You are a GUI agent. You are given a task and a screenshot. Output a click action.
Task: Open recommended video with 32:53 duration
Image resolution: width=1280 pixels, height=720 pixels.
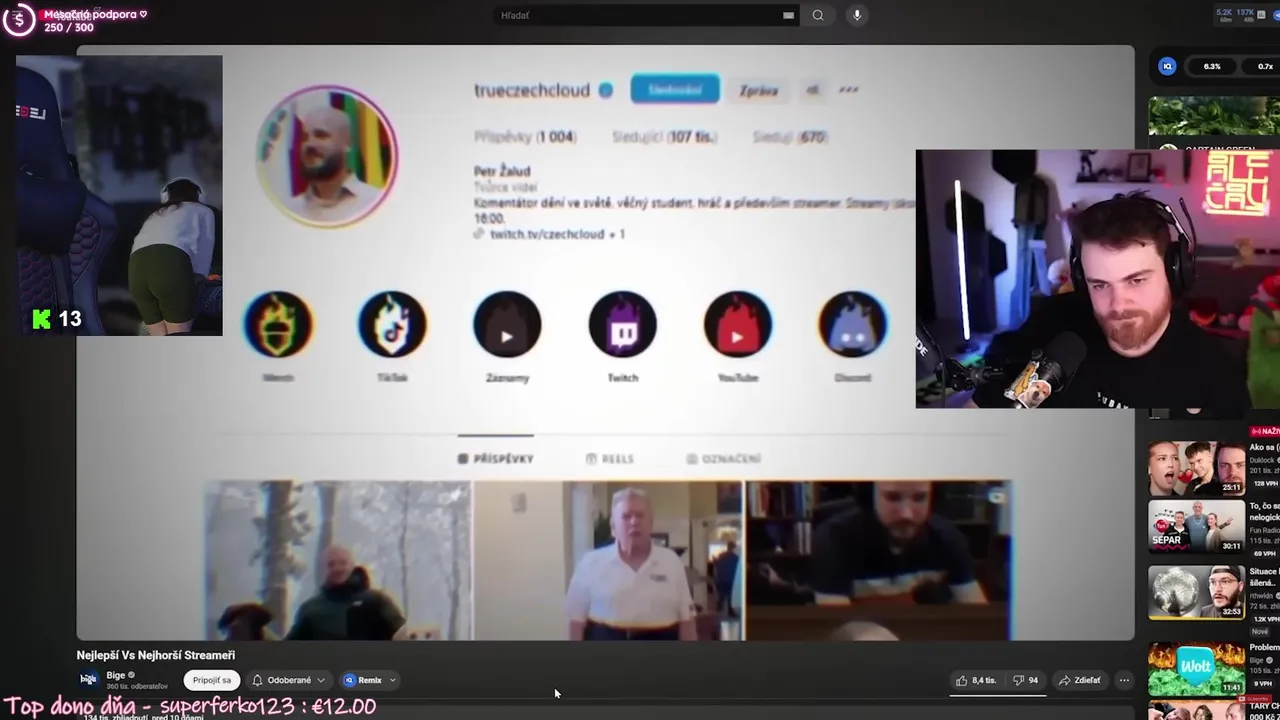[x=1196, y=592]
